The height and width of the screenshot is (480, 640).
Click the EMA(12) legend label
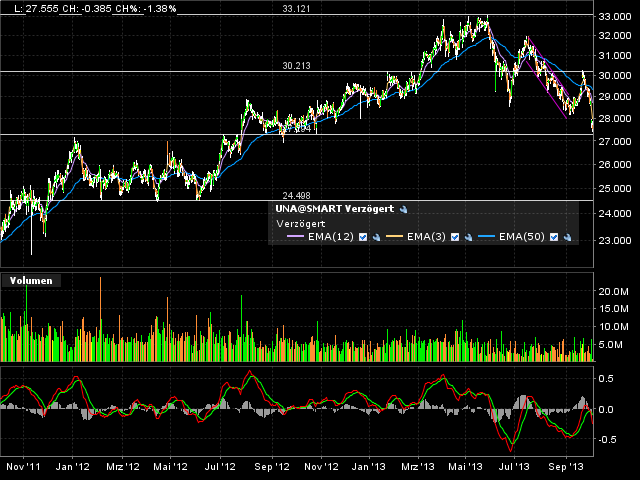click(331, 237)
